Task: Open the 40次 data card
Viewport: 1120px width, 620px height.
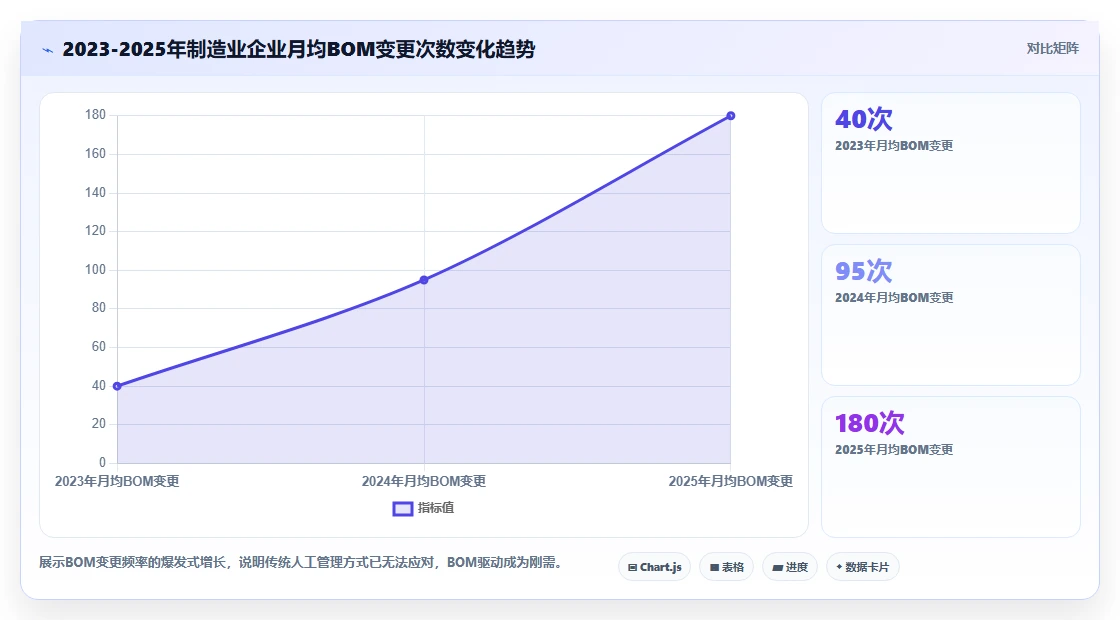Action: pos(951,163)
